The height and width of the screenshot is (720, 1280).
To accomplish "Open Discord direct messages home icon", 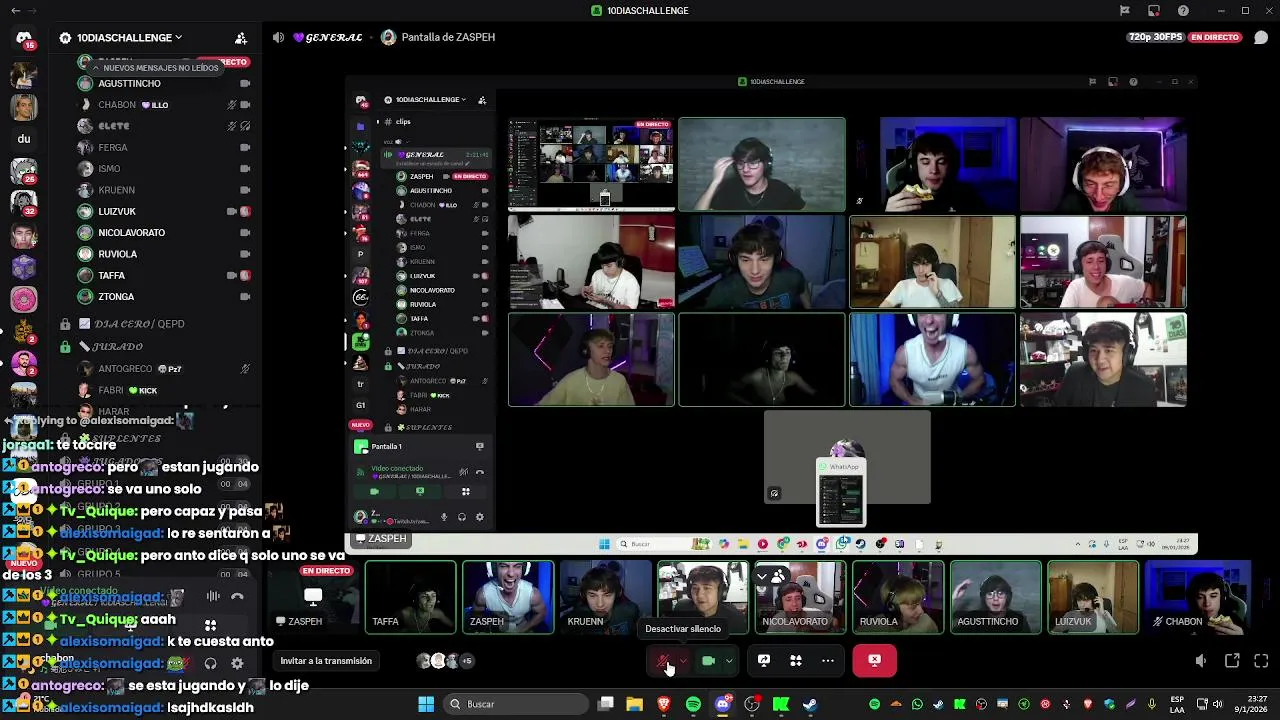I will (24, 38).
